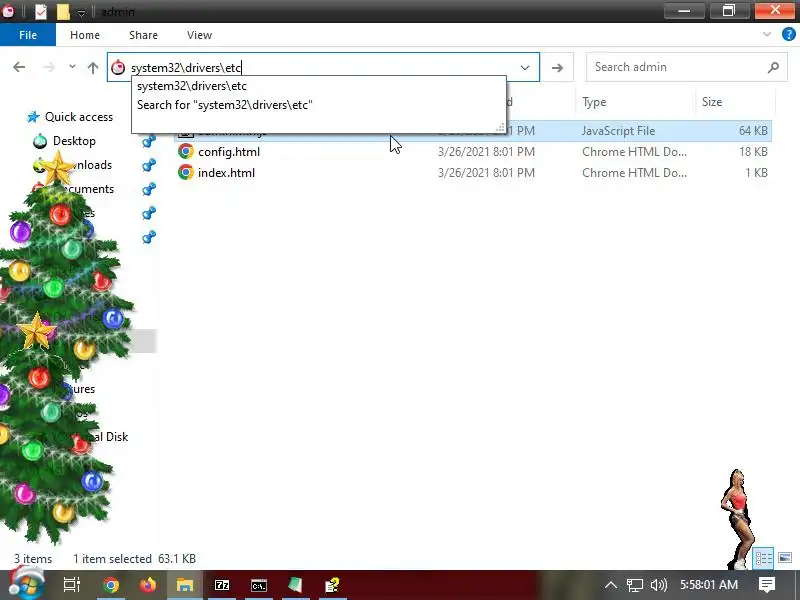Open the Share ribbon tab
The image size is (800, 600).
pos(143,35)
